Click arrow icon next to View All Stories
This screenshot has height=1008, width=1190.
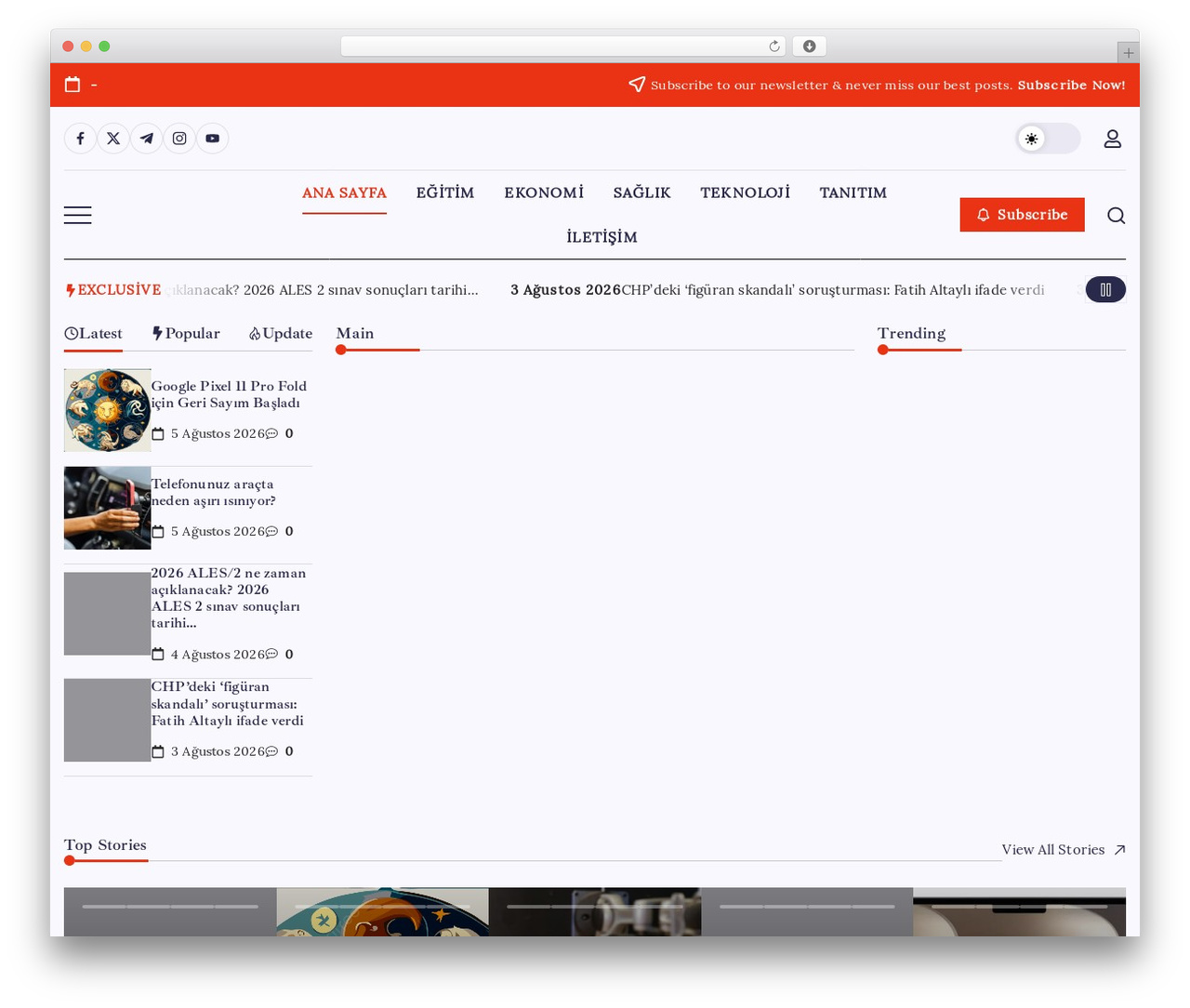point(1119,850)
